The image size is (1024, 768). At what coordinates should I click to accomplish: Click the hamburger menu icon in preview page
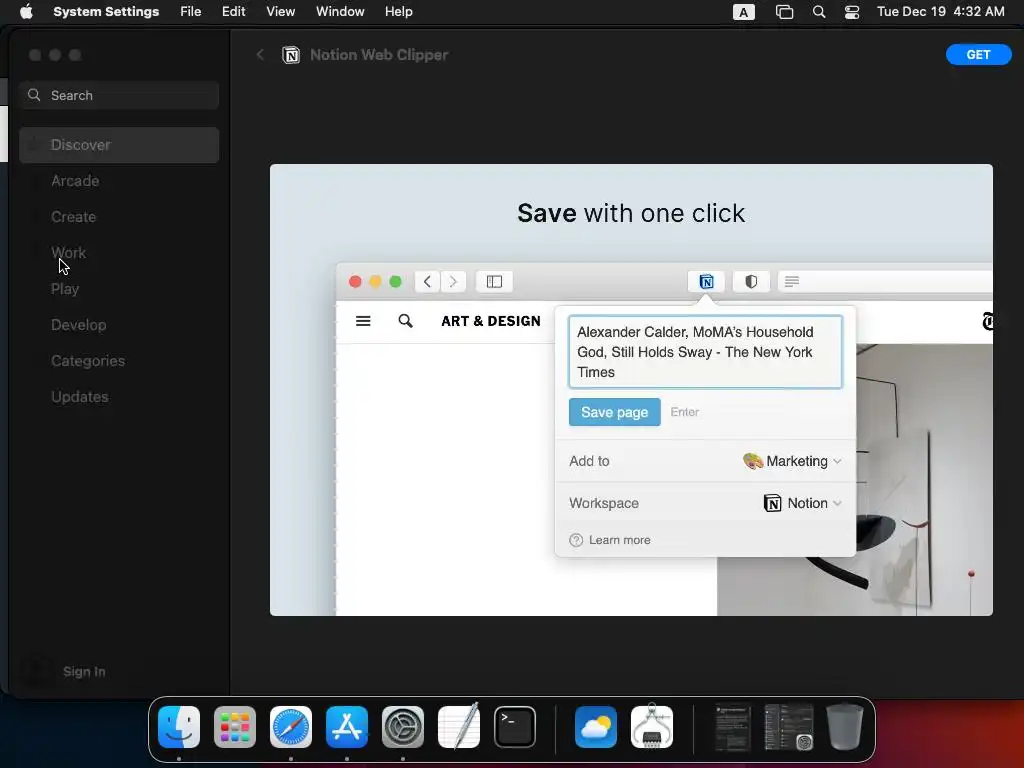tap(363, 321)
